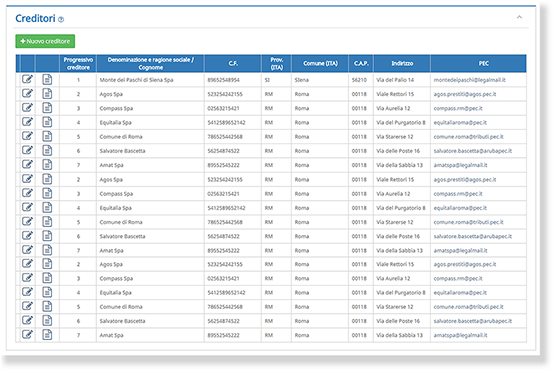Viewport: 555px width, 371px height.
Task: Edit the first Comune di Roma row
Action: click(28, 136)
